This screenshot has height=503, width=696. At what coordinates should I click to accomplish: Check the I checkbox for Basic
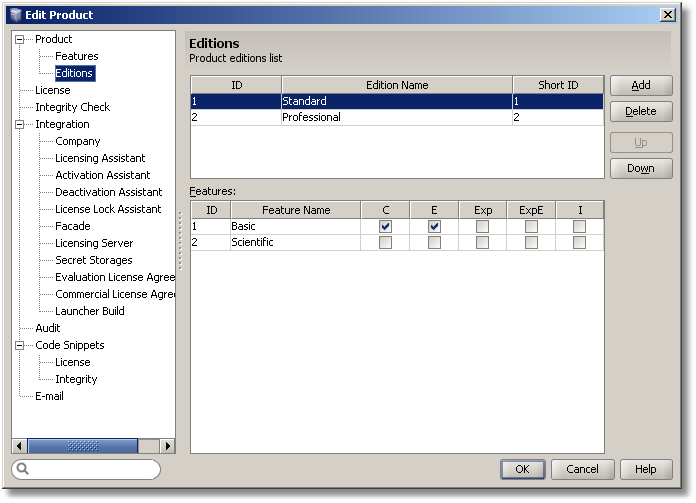pyautogui.click(x=579, y=227)
